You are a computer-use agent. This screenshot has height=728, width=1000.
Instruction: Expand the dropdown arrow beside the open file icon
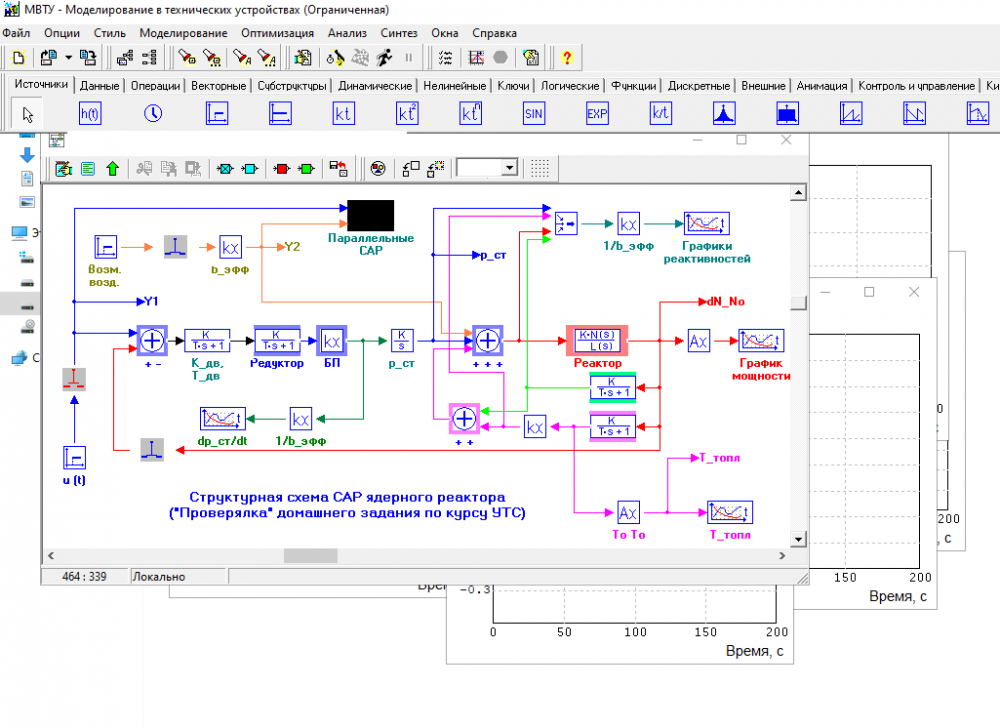coord(67,57)
